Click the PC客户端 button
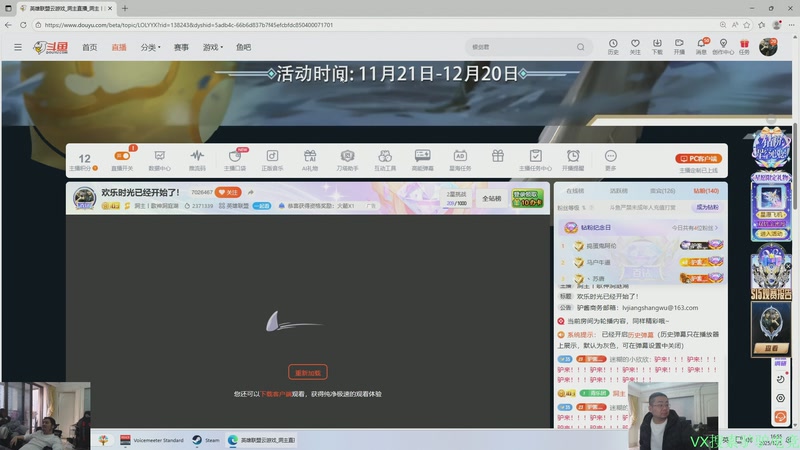This screenshot has height=450, width=800. [x=698, y=159]
